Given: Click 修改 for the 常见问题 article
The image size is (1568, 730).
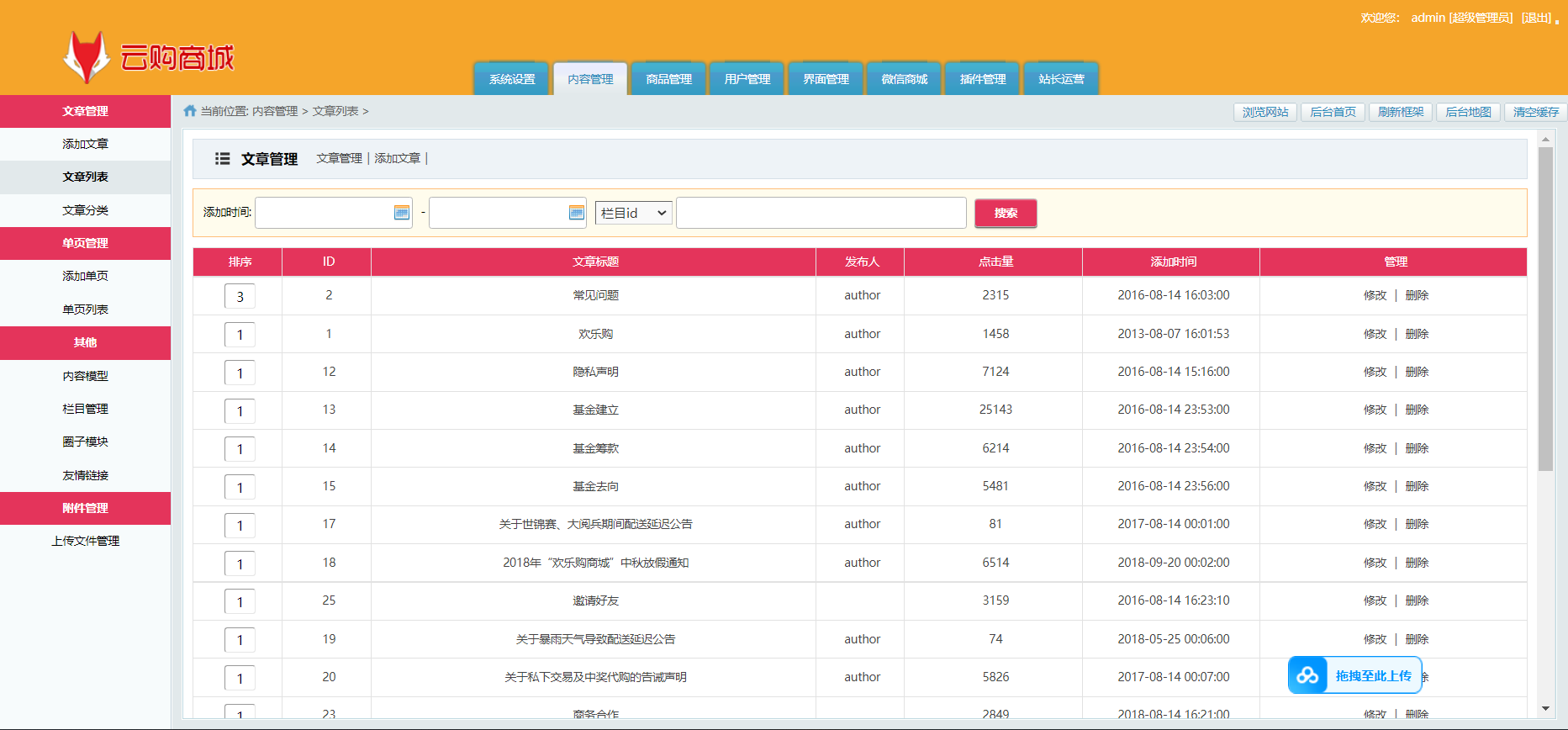Looking at the screenshot, I should [x=1375, y=295].
